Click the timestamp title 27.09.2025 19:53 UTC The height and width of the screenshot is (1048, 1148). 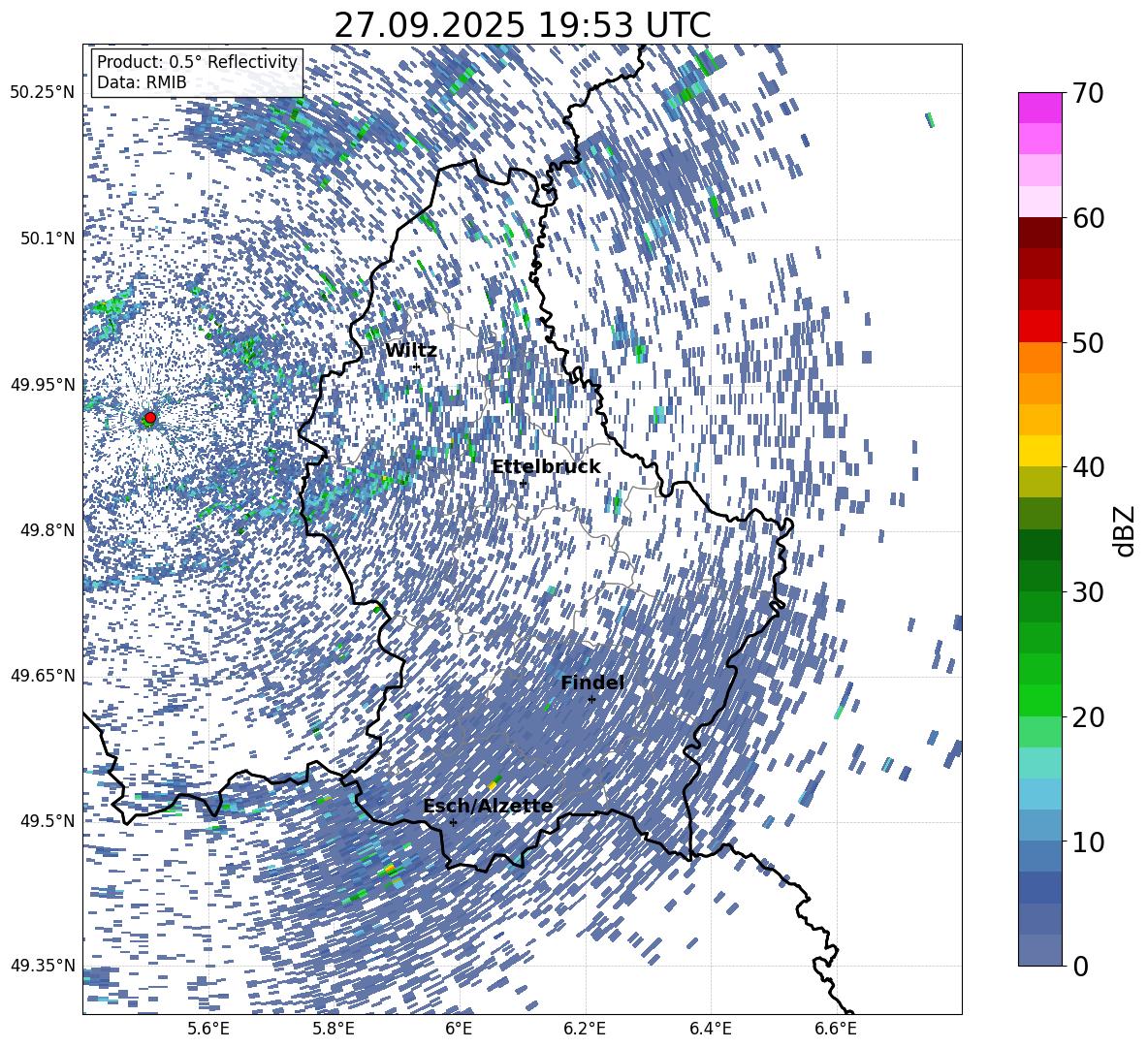pos(522,25)
